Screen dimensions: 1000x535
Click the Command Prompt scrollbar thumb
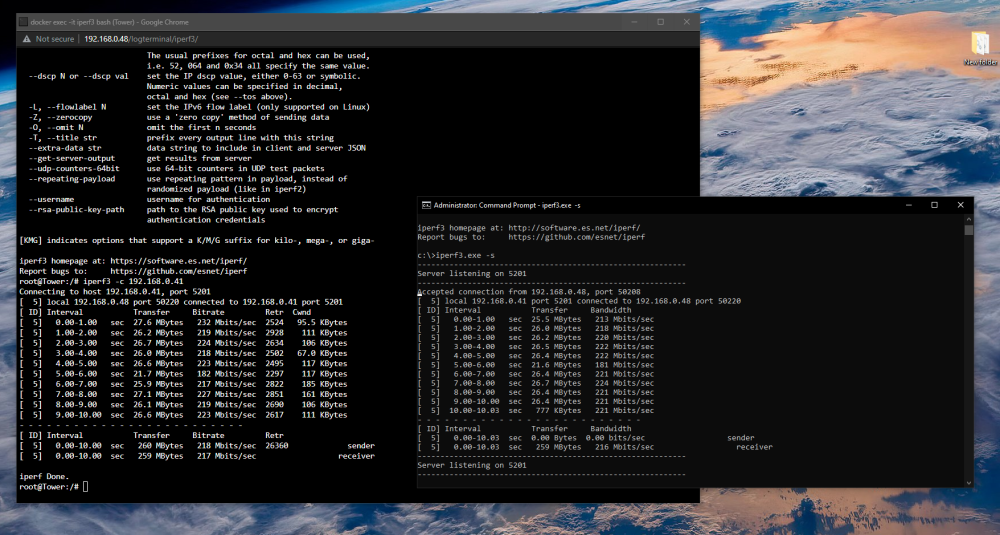click(969, 230)
